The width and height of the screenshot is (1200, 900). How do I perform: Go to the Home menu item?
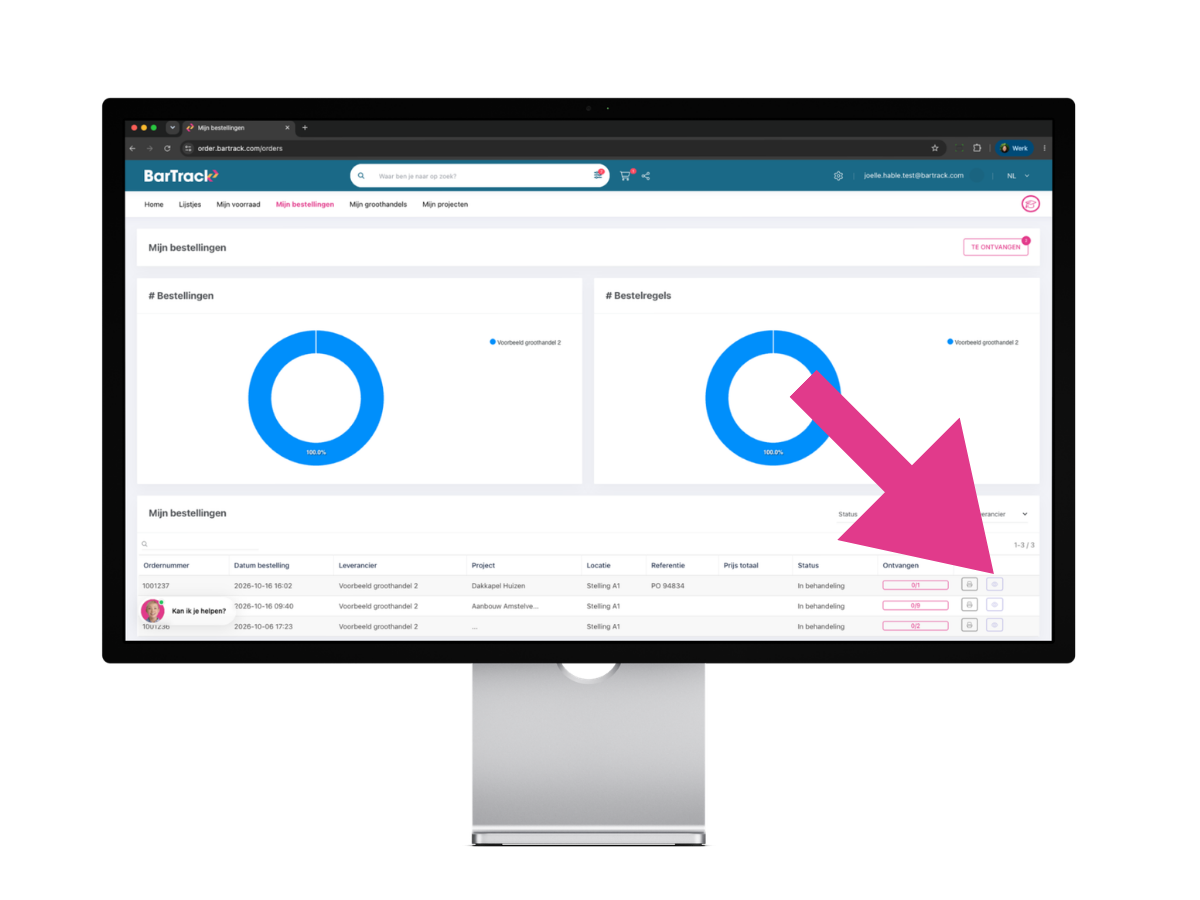tap(154, 204)
